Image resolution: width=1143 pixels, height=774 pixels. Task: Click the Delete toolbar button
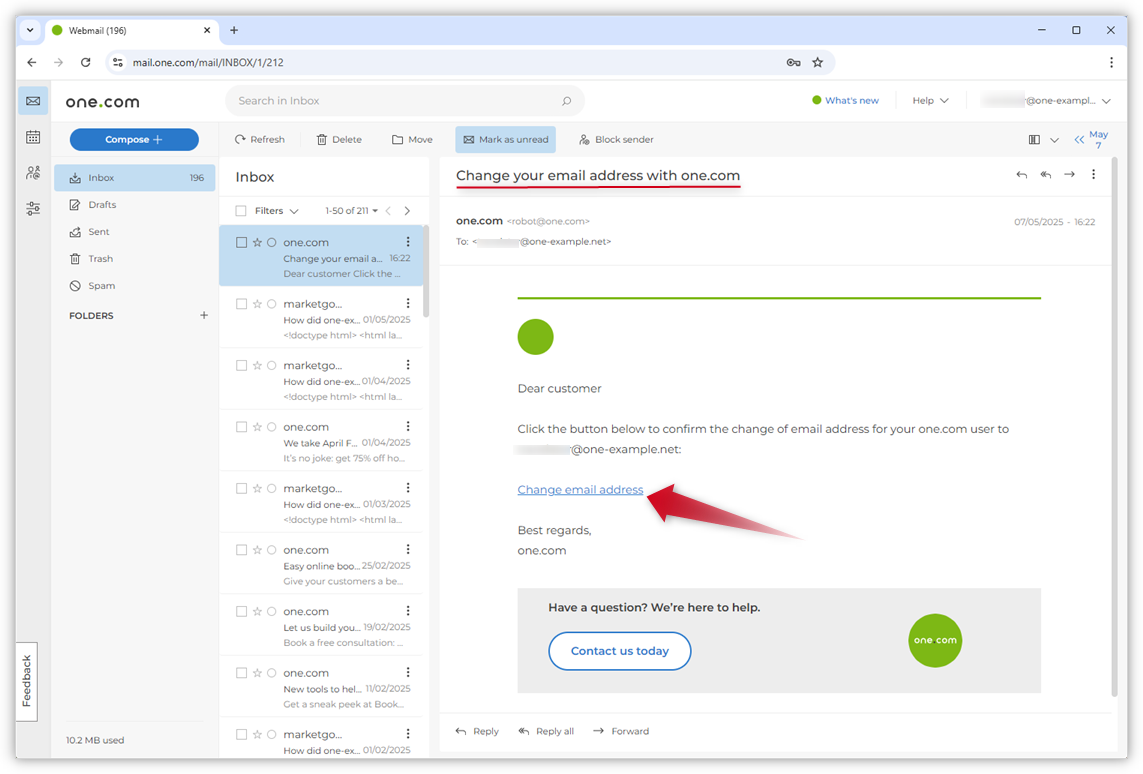339,140
